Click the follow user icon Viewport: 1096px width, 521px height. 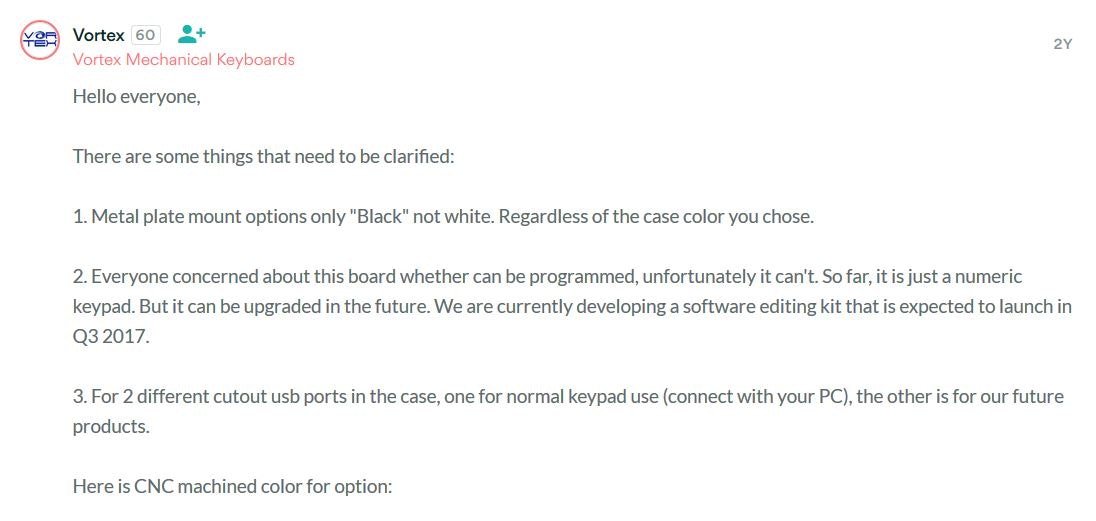[x=191, y=34]
